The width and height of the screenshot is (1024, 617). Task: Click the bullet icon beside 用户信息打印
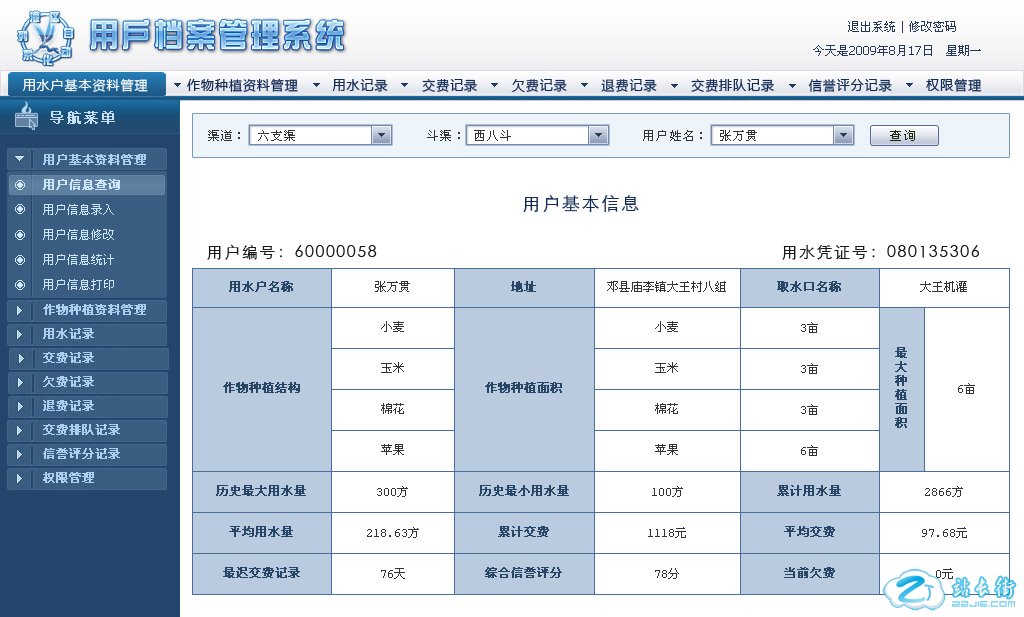20,285
